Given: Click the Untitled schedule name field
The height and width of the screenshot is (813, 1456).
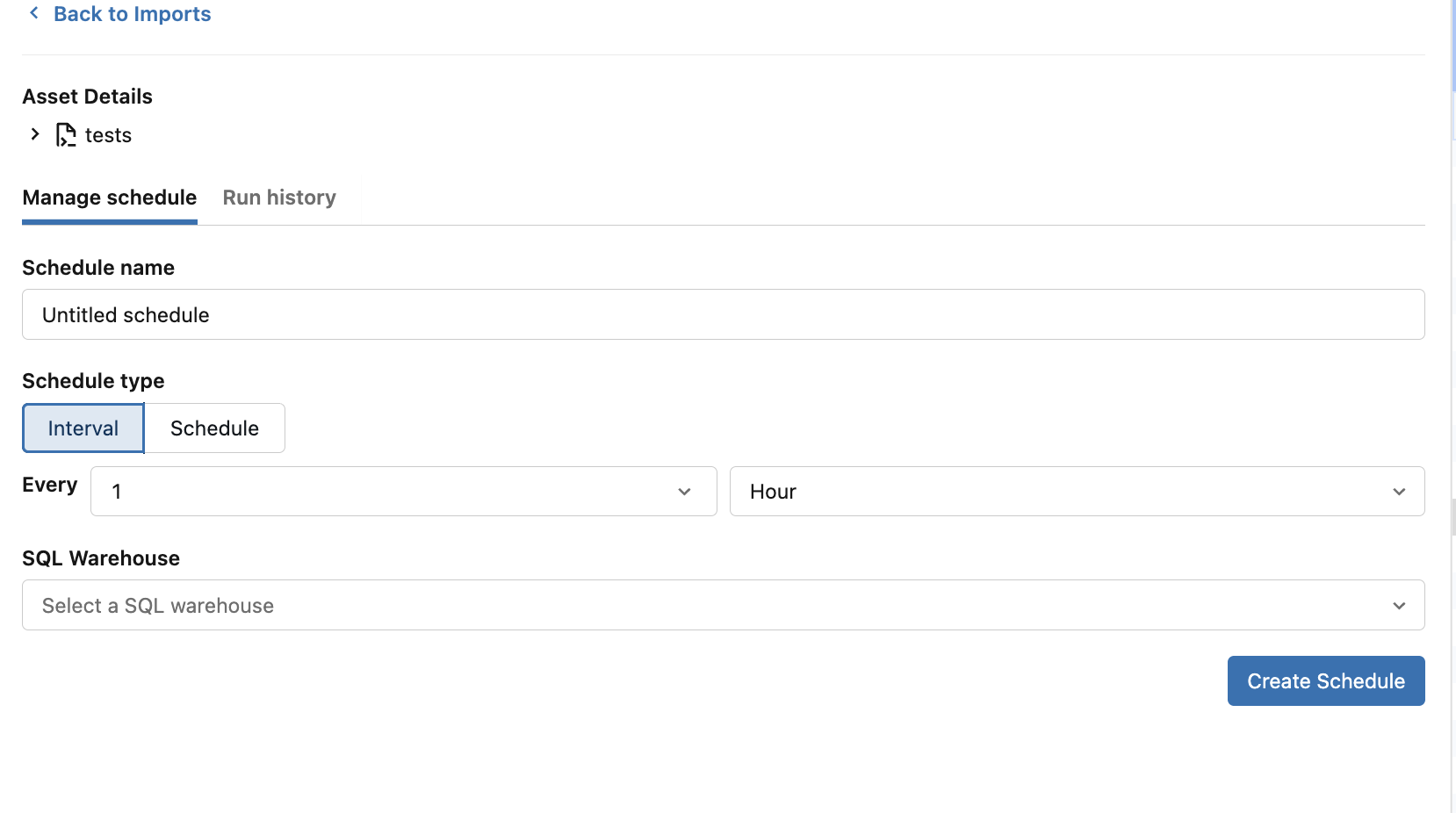Looking at the screenshot, I should (x=724, y=314).
